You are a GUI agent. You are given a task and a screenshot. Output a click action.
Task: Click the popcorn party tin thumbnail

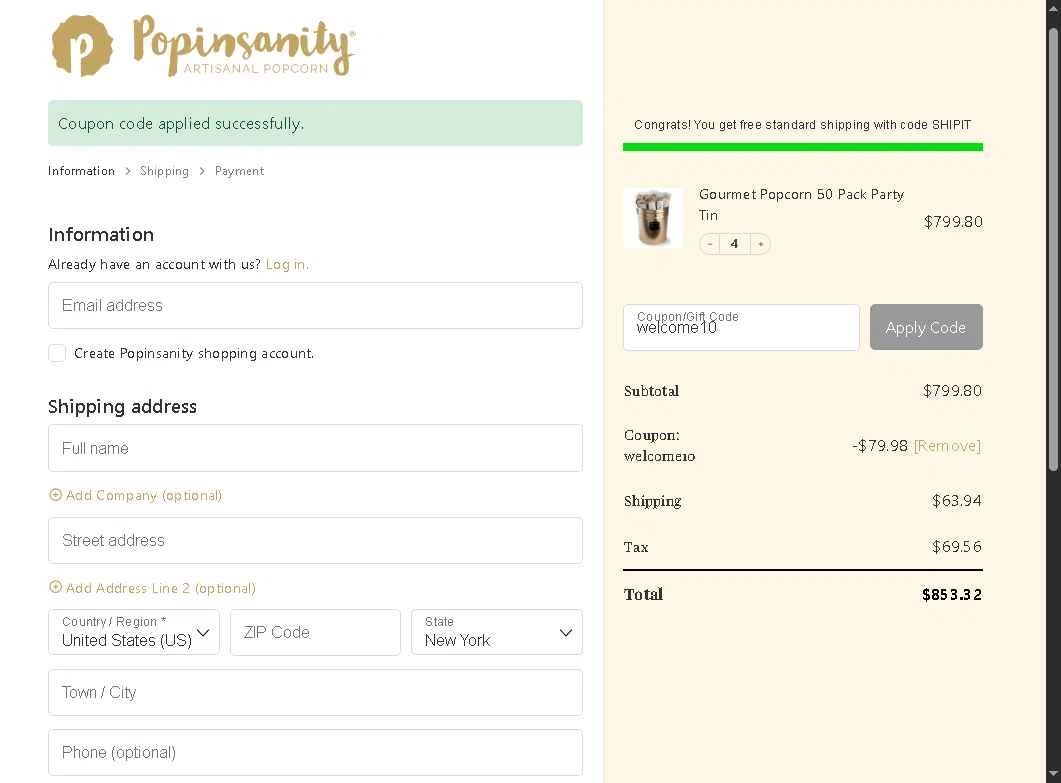click(x=653, y=218)
